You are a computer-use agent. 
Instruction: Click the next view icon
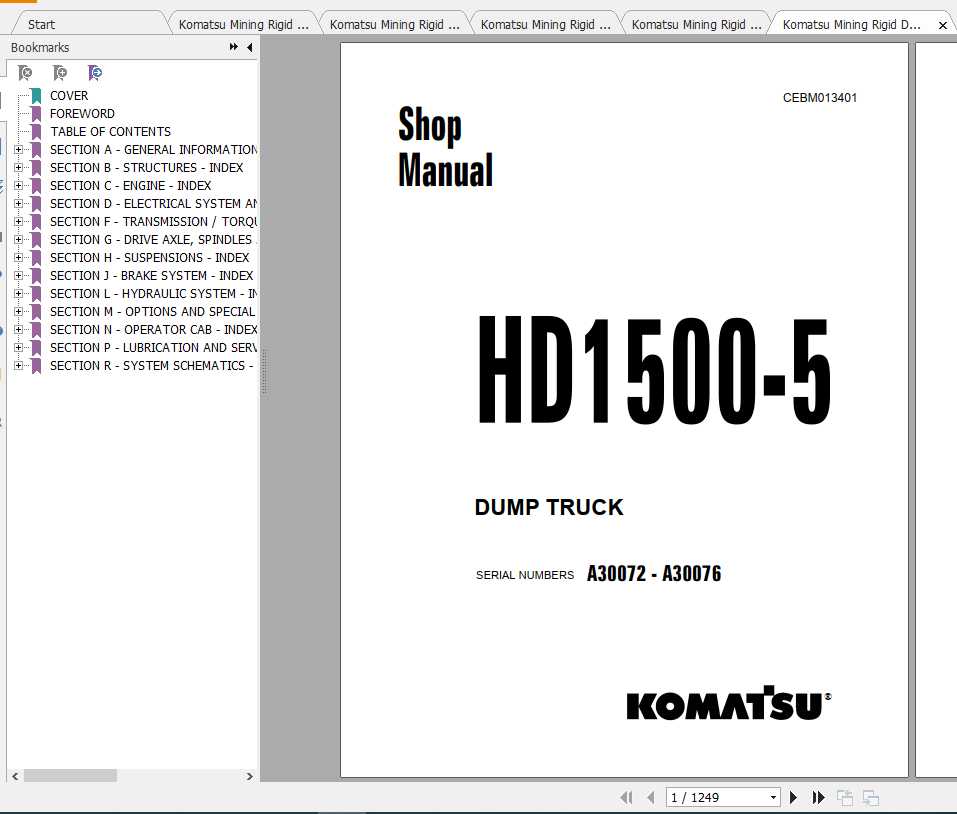870,798
